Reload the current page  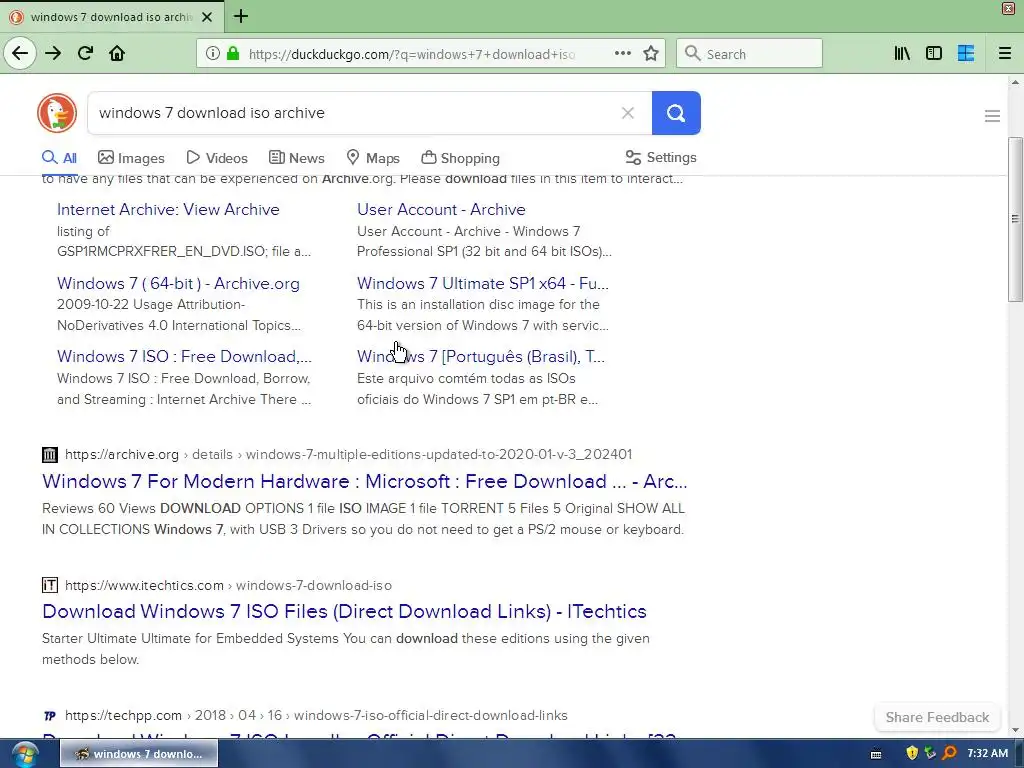(85, 54)
